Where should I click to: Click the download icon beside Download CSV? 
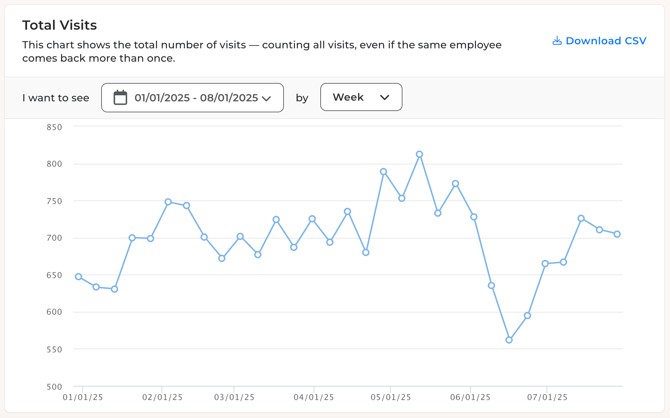click(557, 41)
